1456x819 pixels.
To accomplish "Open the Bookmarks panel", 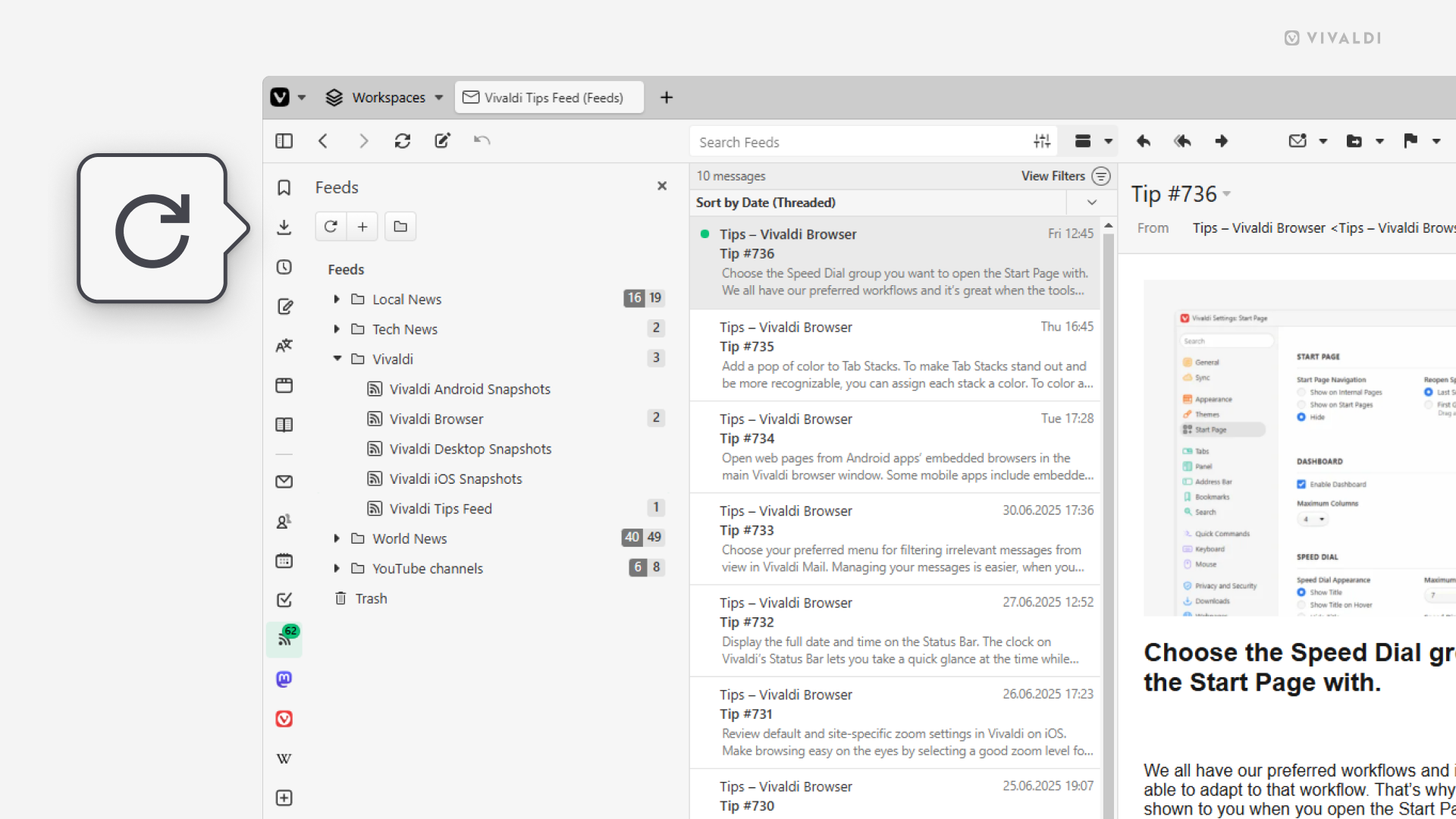I will click(x=284, y=187).
